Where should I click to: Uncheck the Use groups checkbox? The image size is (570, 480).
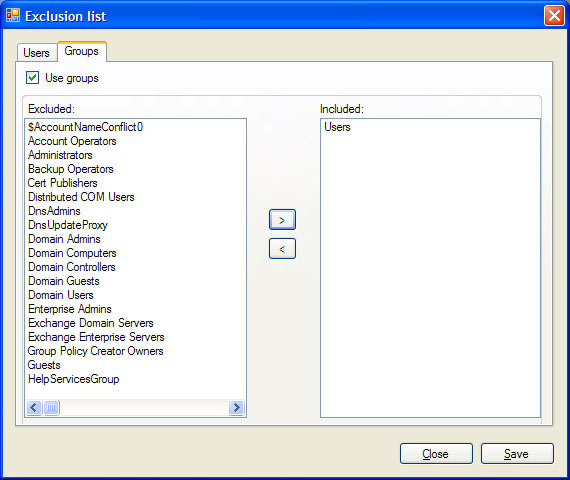pyautogui.click(x=32, y=77)
